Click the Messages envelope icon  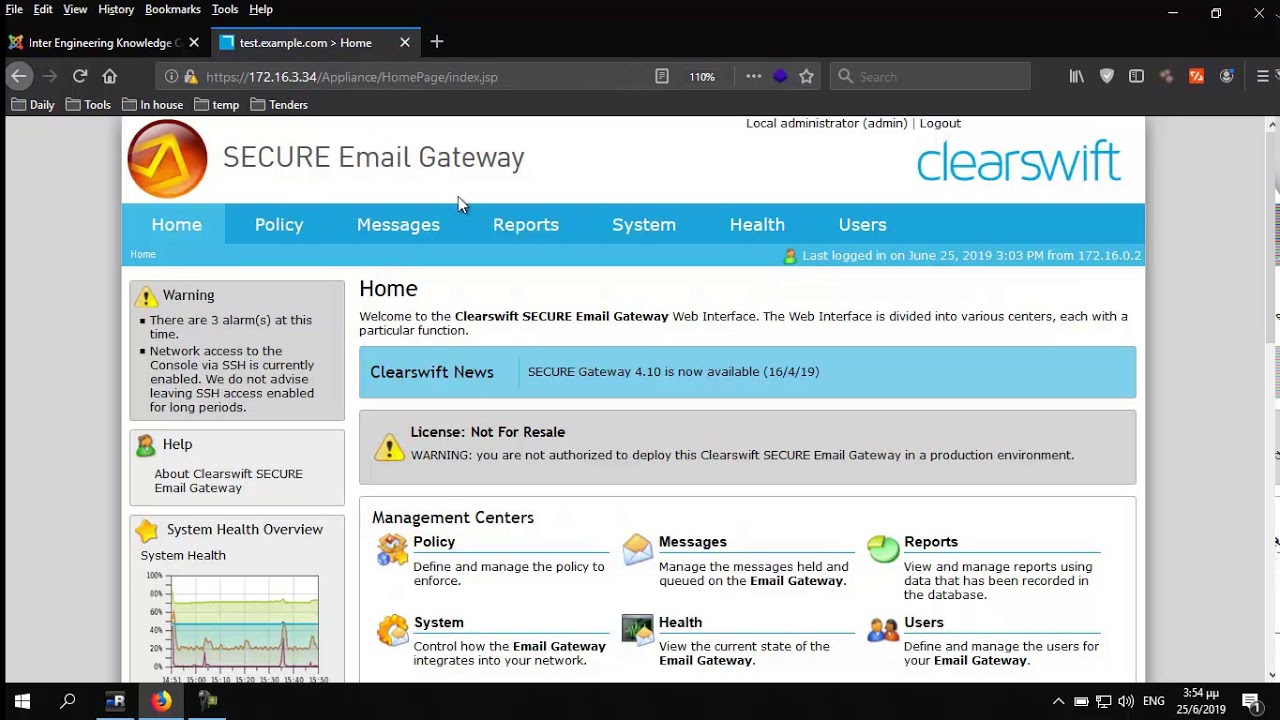click(x=637, y=549)
